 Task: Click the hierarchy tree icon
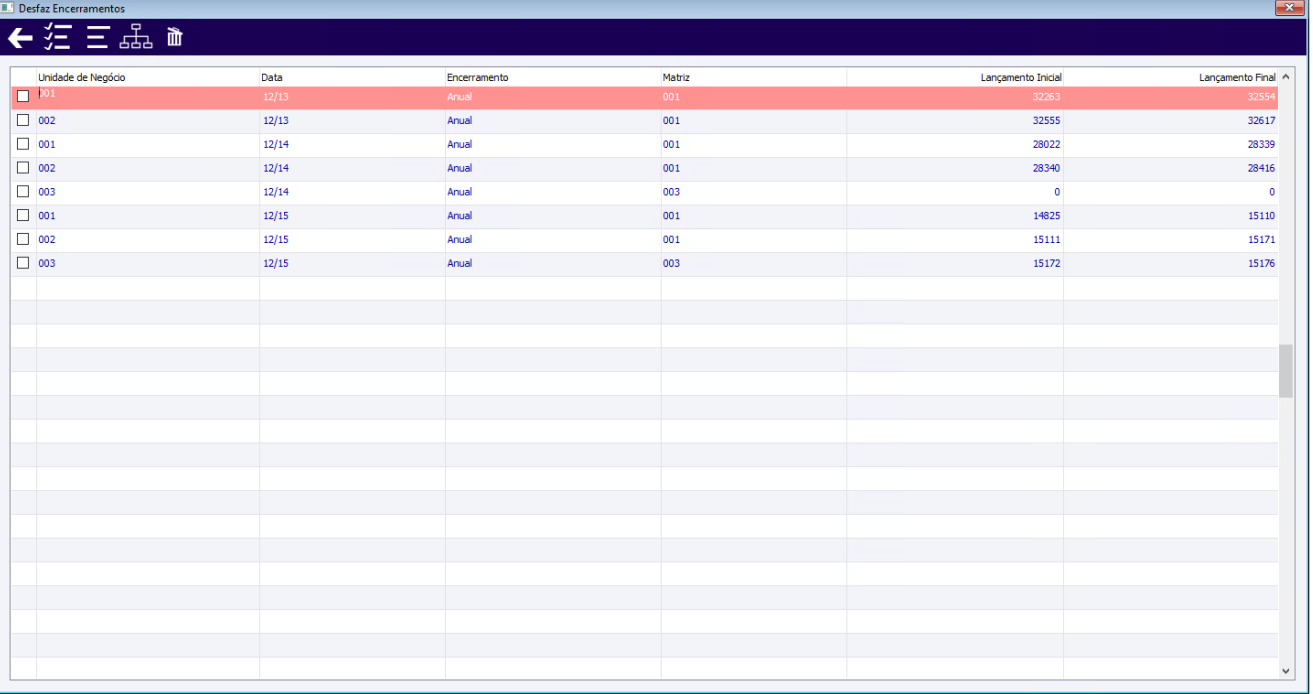[136, 38]
